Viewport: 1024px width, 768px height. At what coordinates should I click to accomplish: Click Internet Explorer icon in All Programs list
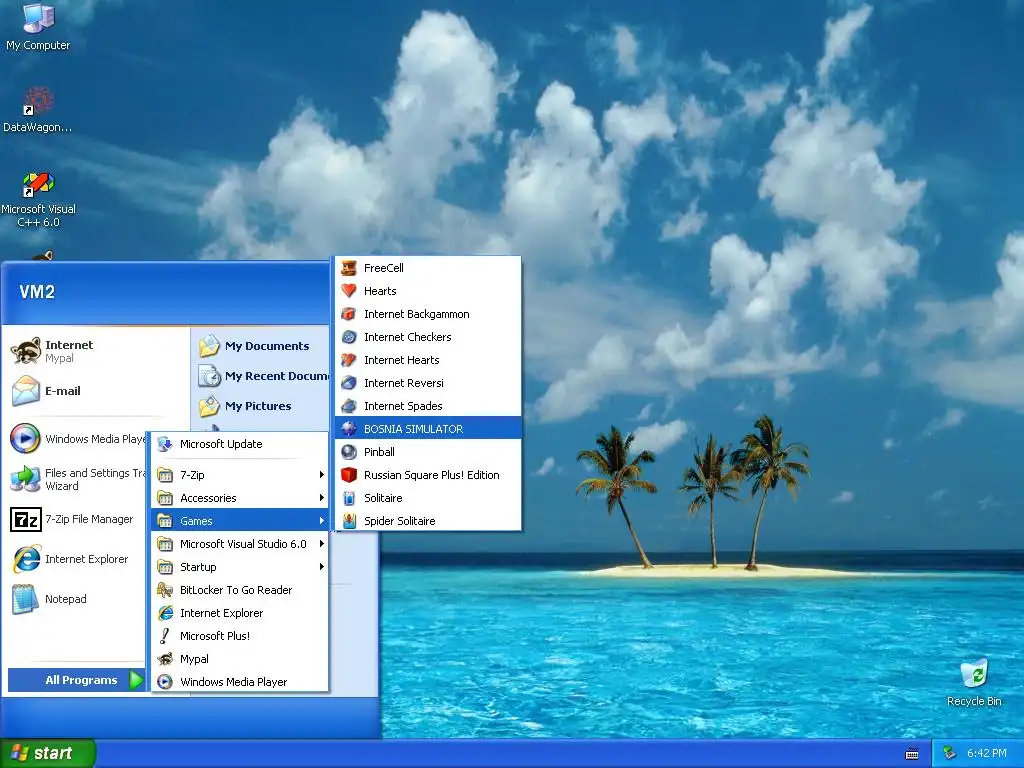[165, 613]
